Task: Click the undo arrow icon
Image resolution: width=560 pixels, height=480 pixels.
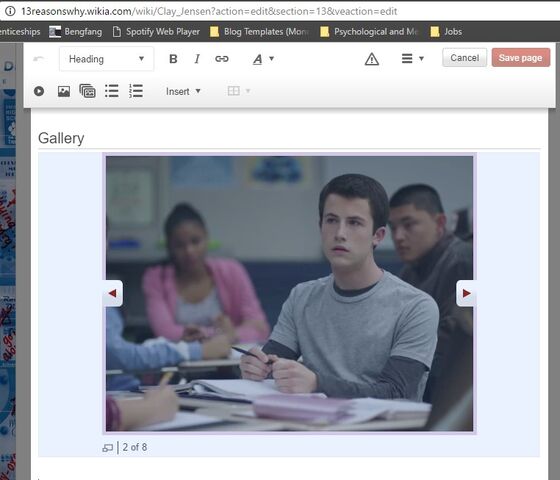Action: point(39,59)
